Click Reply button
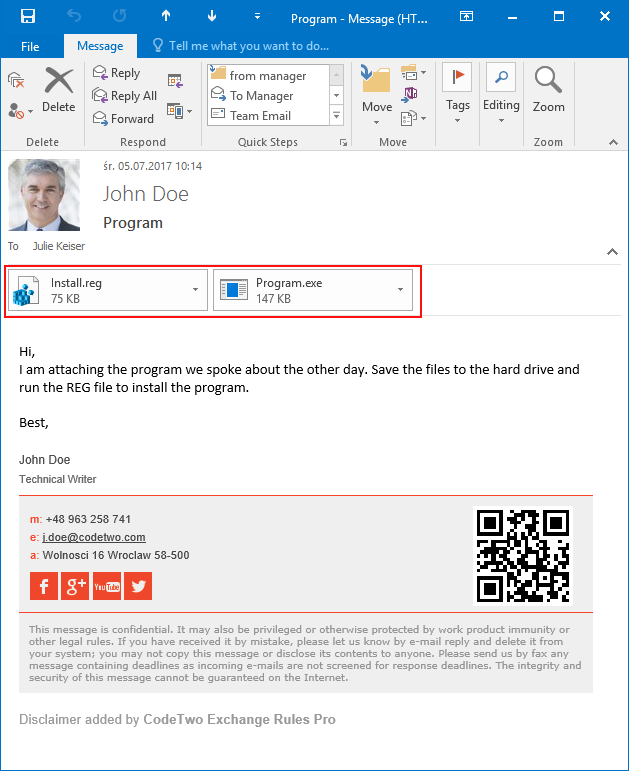The width and height of the screenshot is (629, 771). 117,73
